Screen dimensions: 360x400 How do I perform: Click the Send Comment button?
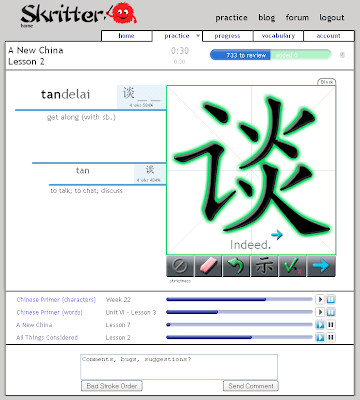point(251,386)
